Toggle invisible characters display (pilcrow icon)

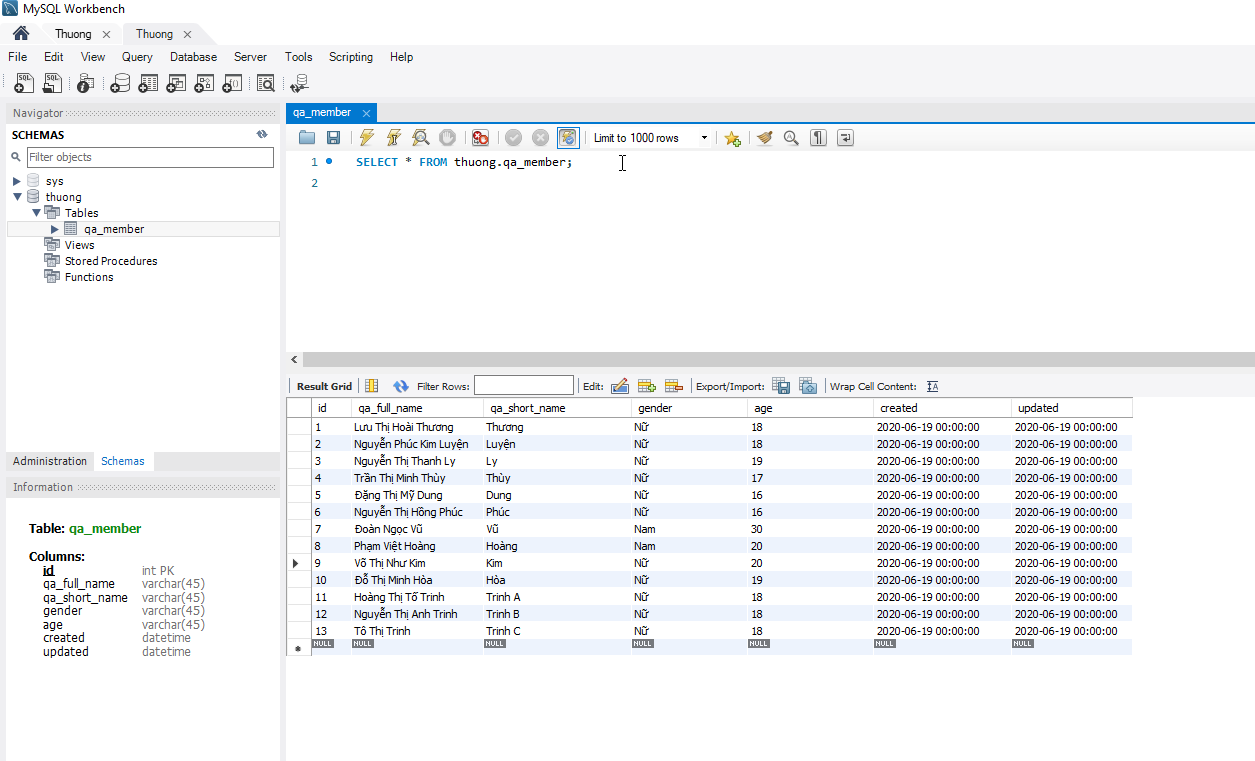818,138
